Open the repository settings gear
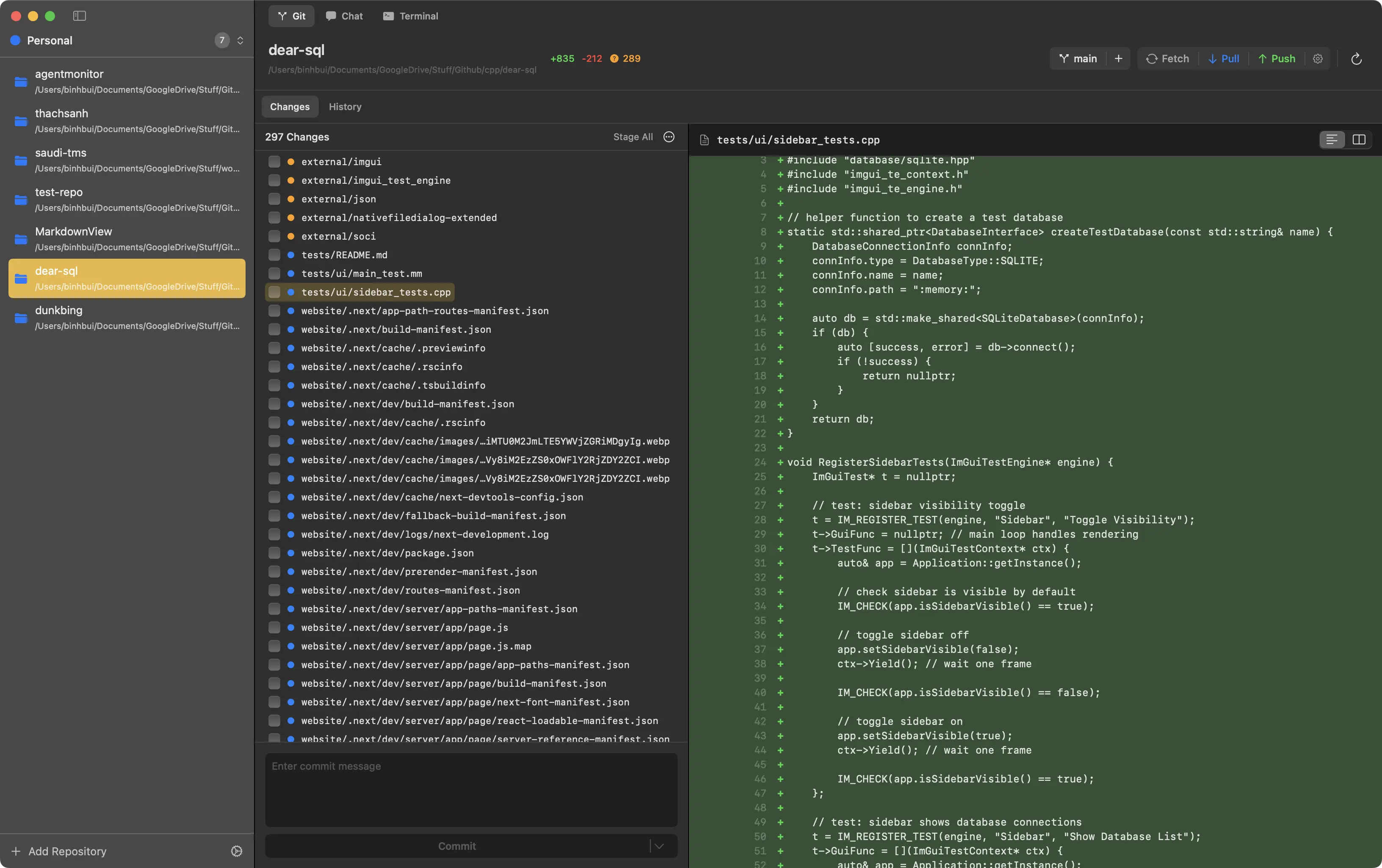The width and height of the screenshot is (1382, 868). point(1318,58)
